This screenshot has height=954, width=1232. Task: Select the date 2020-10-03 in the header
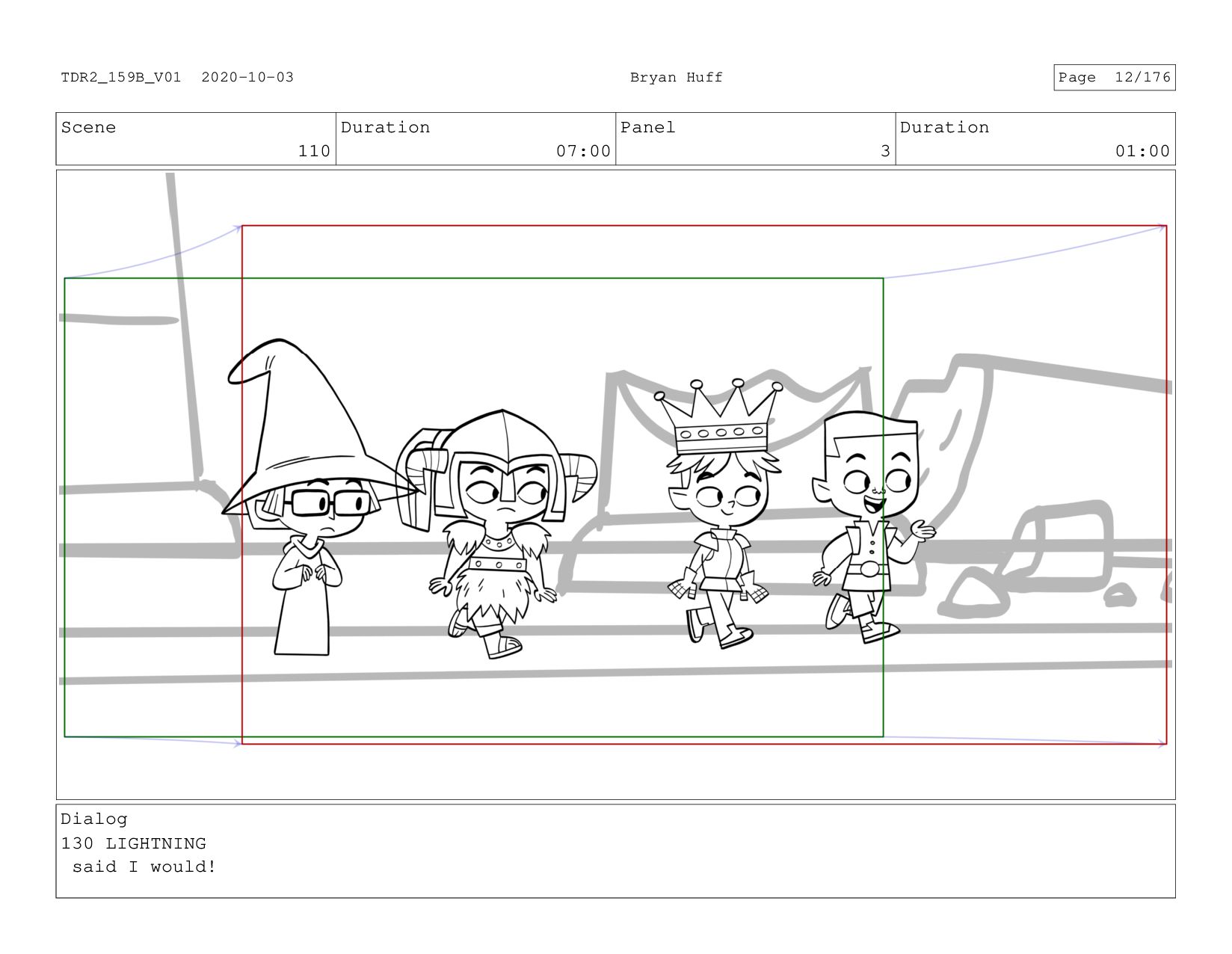(247, 77)
